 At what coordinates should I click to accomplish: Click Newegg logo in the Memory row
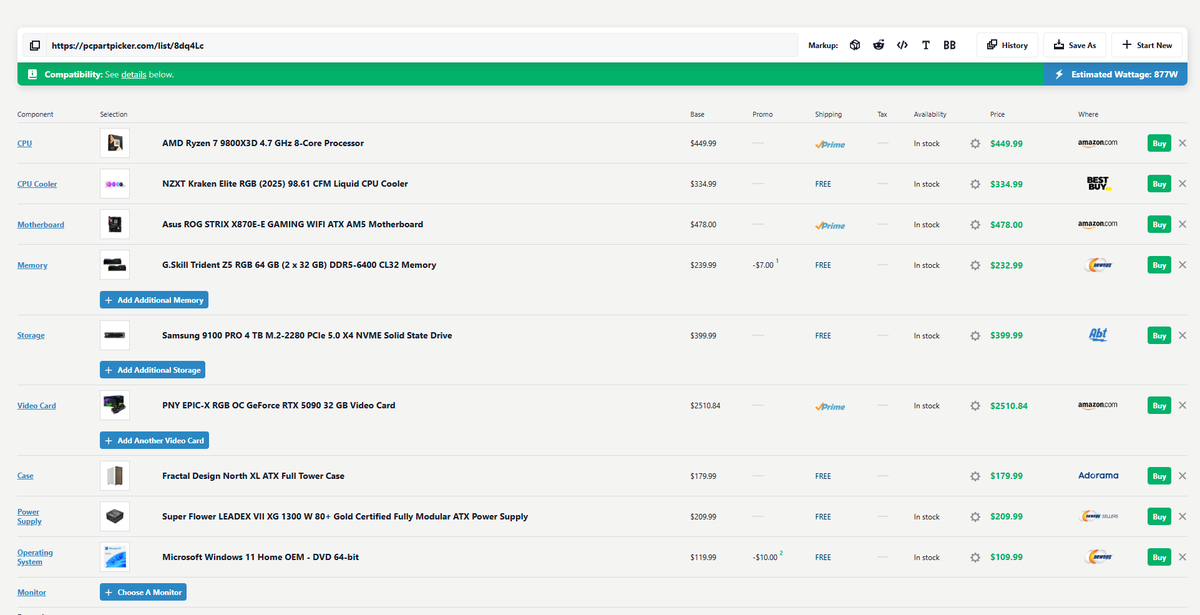(x=1098, y=265)
